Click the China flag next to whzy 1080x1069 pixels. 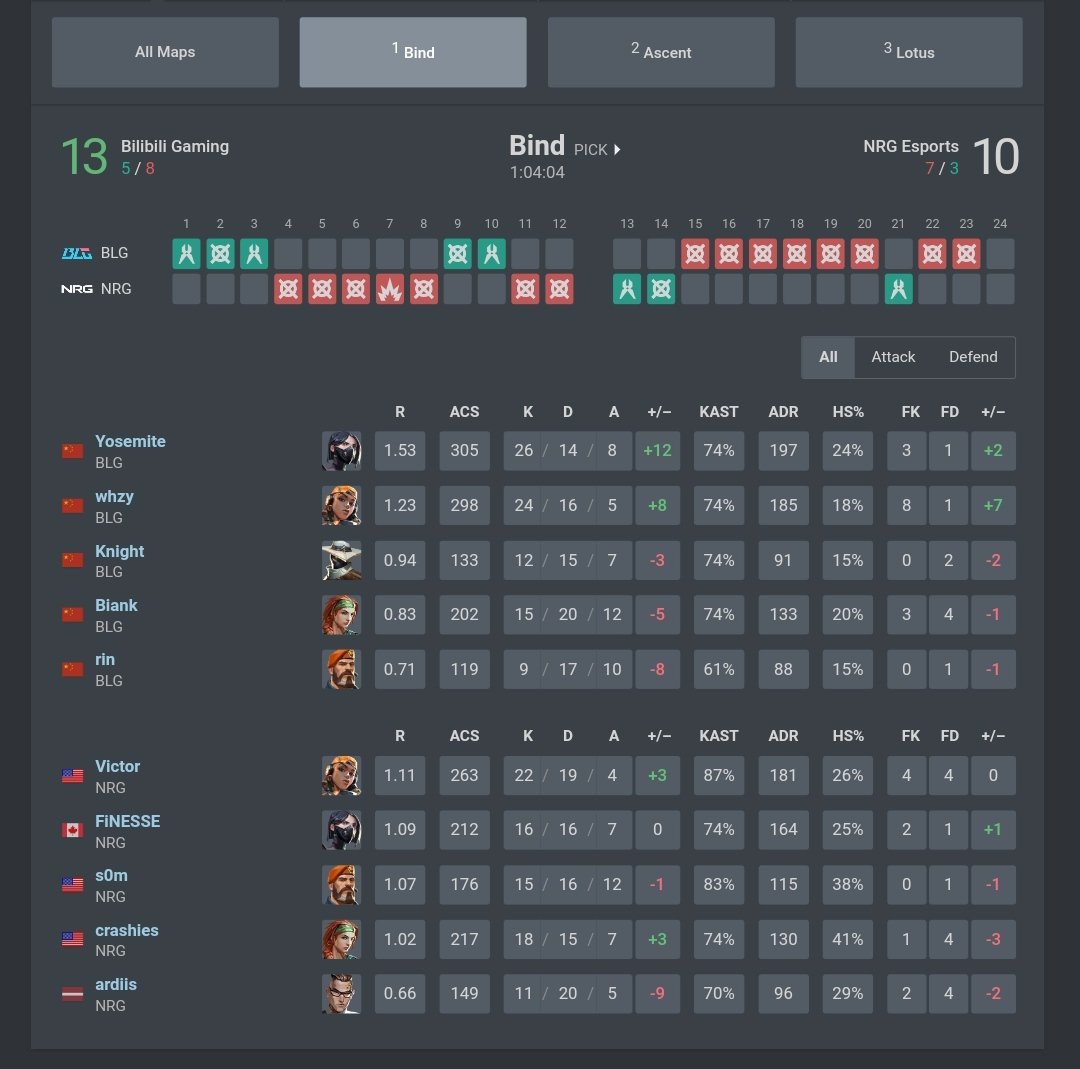(x=71, y=505)
